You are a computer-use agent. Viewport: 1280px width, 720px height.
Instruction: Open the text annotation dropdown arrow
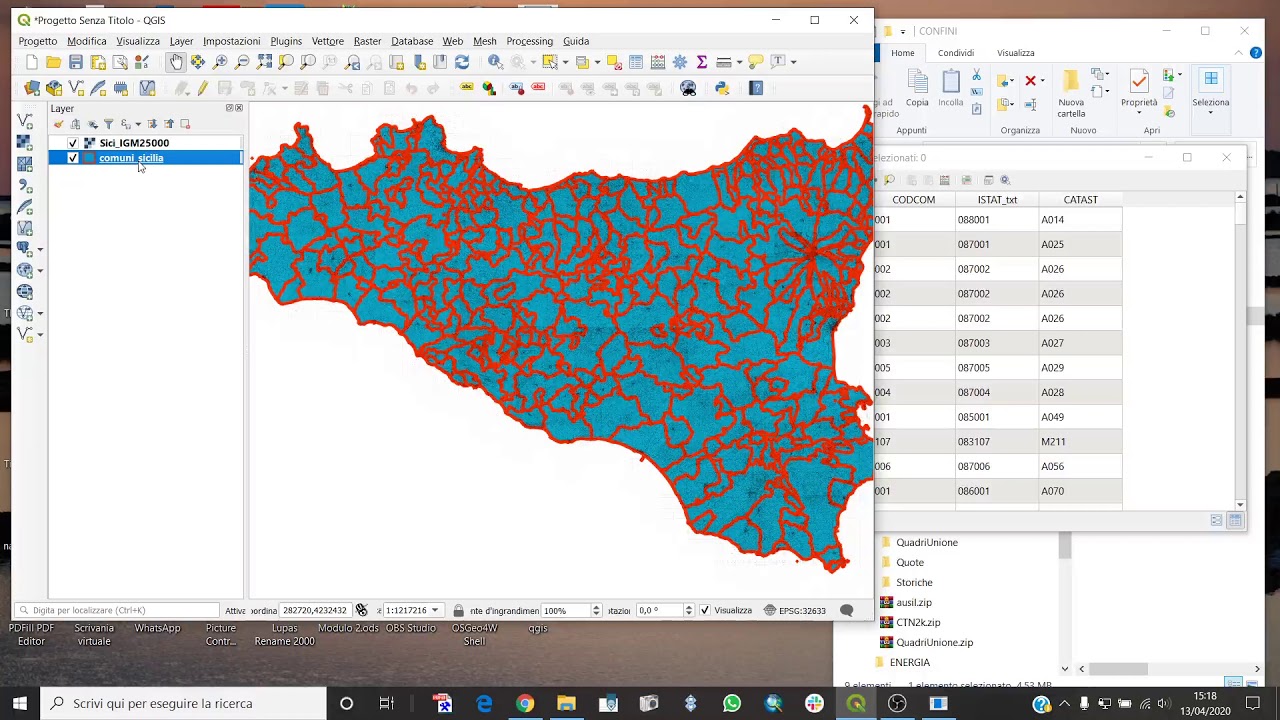(x=794, y=62)
